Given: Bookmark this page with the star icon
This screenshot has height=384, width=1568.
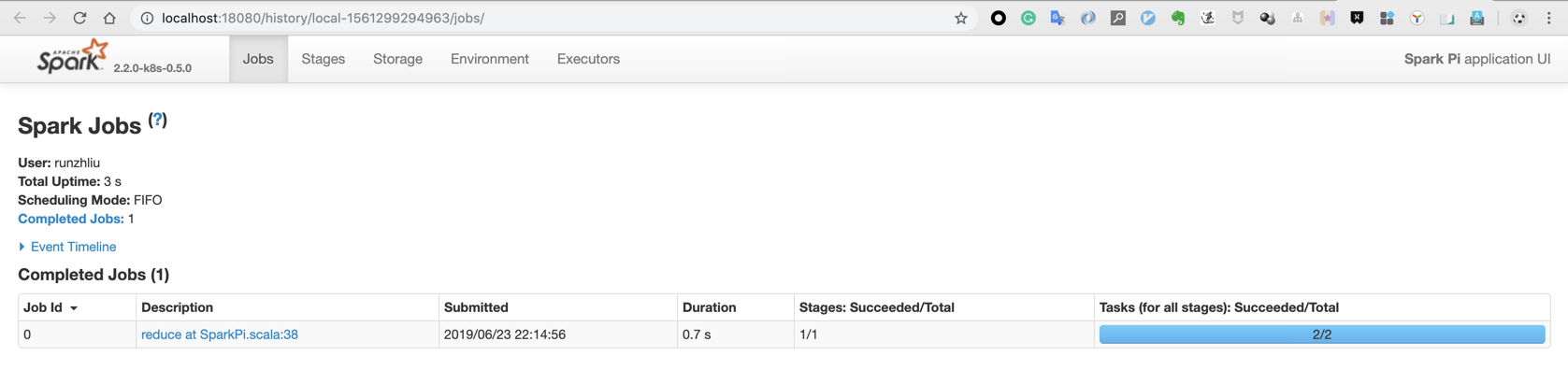Looking at the screenshot, I should 960,18.
